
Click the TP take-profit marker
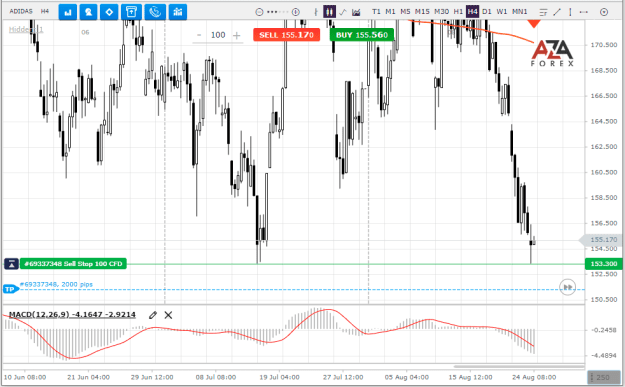(10, 289)
